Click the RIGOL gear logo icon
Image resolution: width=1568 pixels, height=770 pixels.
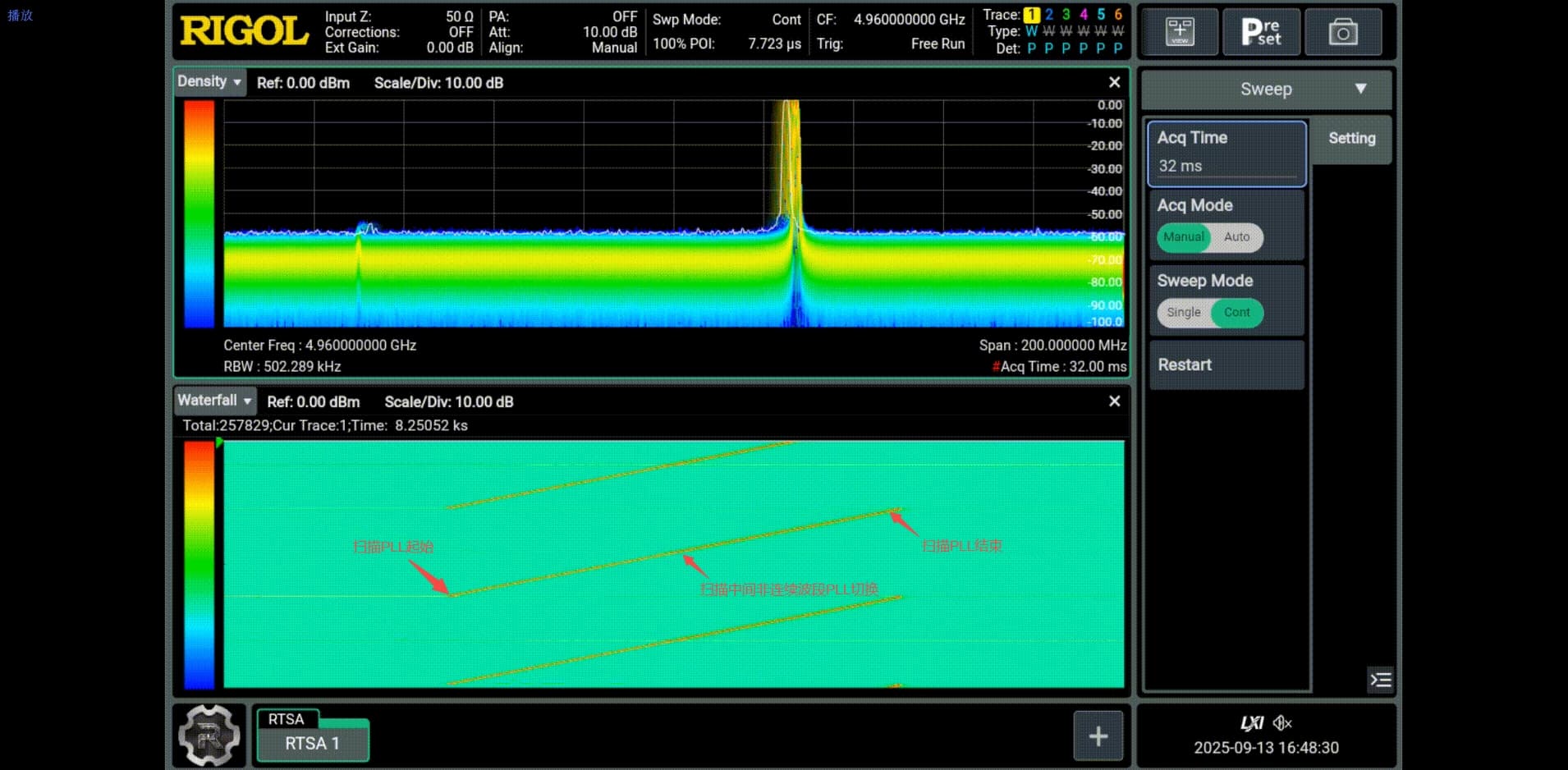coord(209,735)
